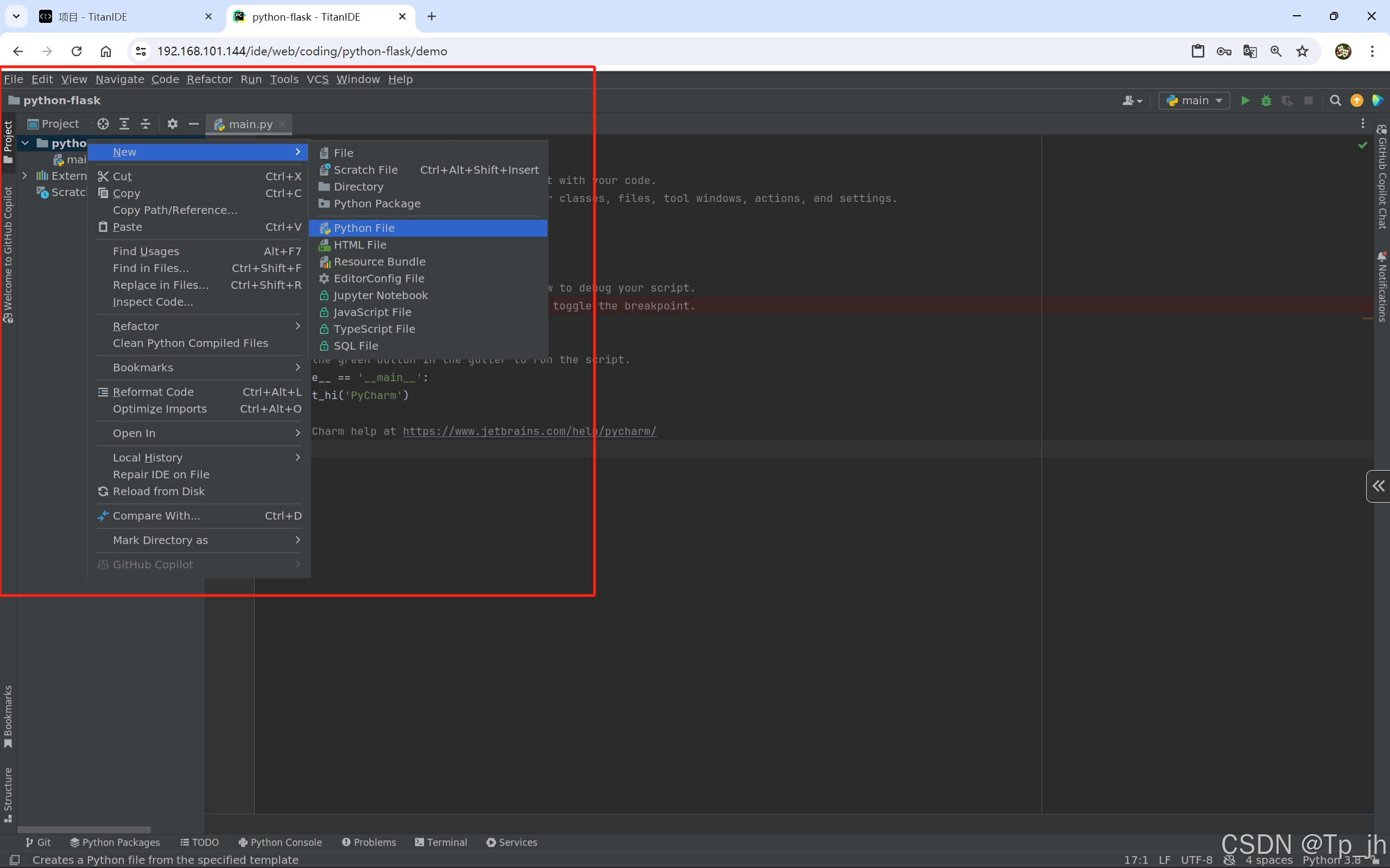Click the browser reload button

(x=77, y=51)
